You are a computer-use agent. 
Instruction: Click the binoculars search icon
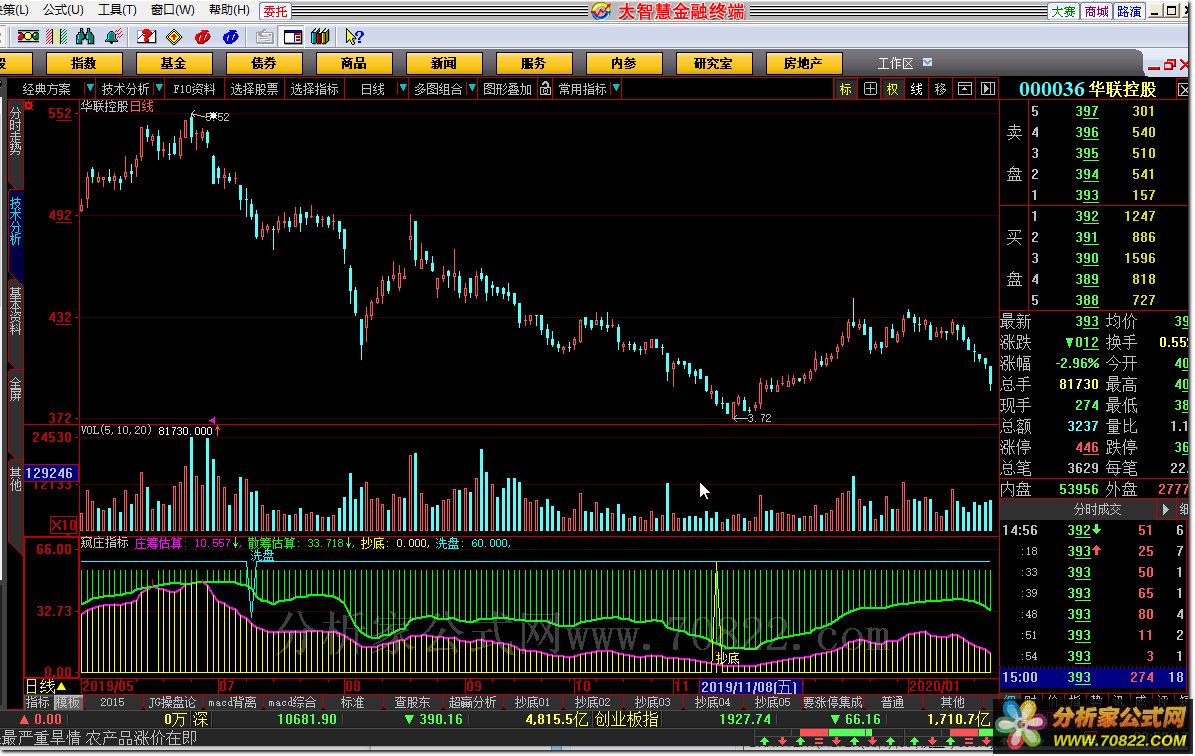point(85,37)
